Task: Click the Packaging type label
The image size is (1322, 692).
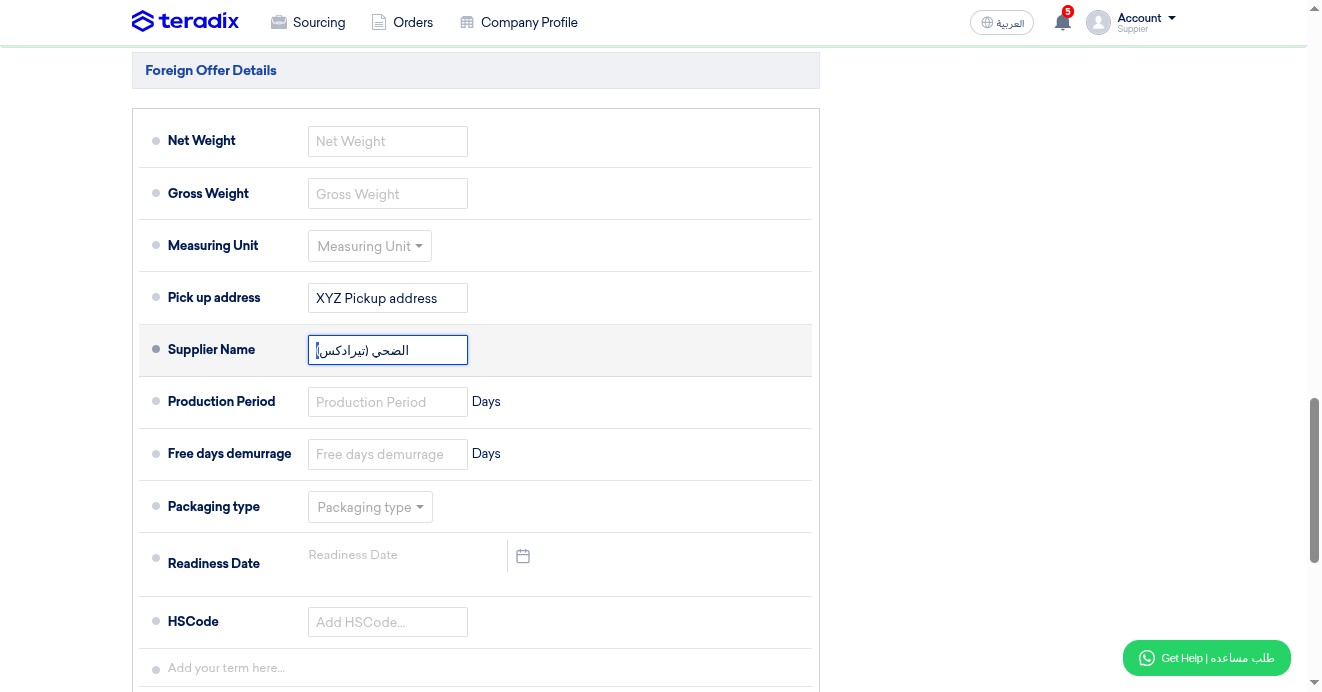Action: click(x=214, y=506)
